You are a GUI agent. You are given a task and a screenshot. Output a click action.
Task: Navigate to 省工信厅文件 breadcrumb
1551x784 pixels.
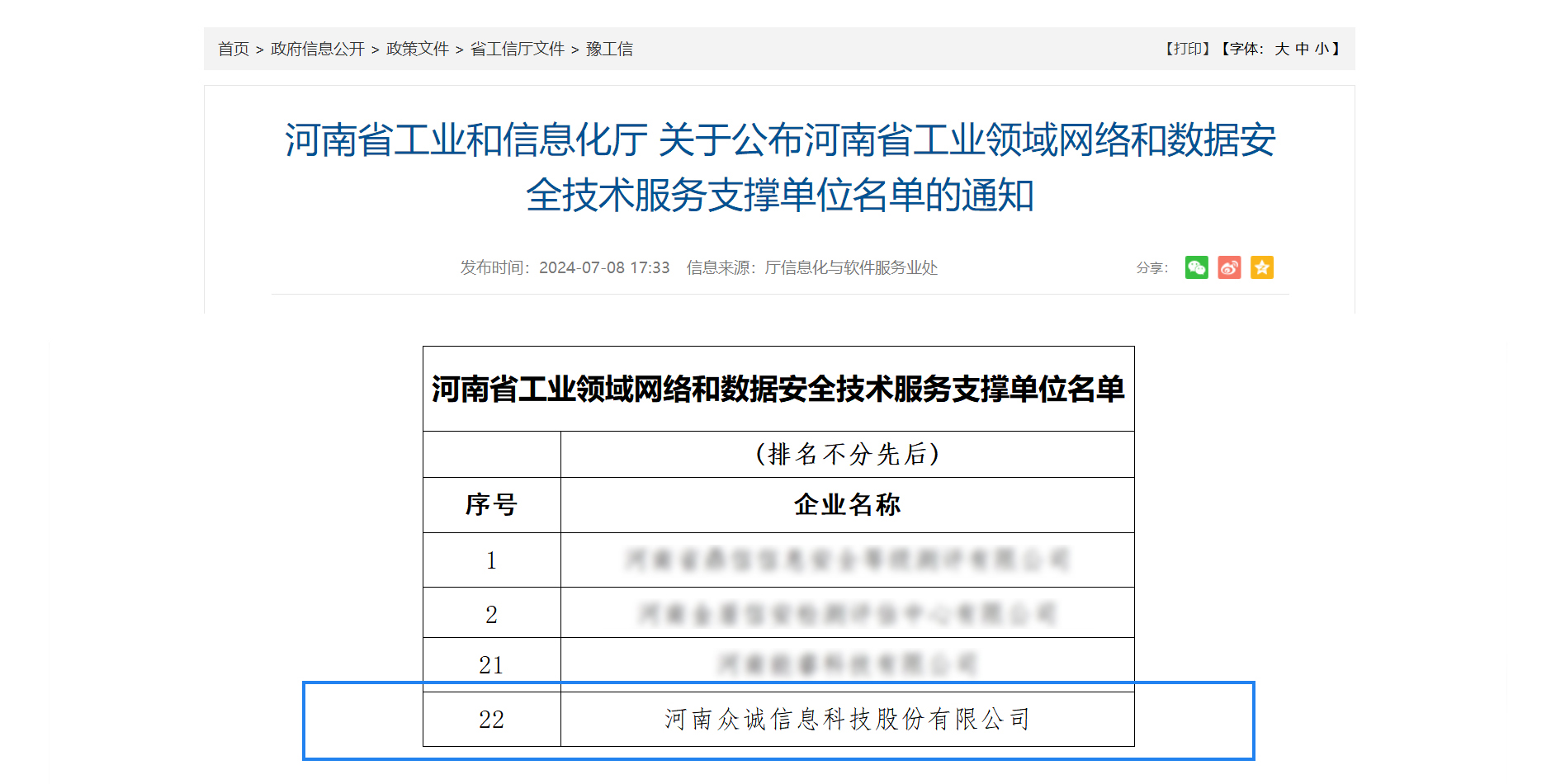coord(517,50)
